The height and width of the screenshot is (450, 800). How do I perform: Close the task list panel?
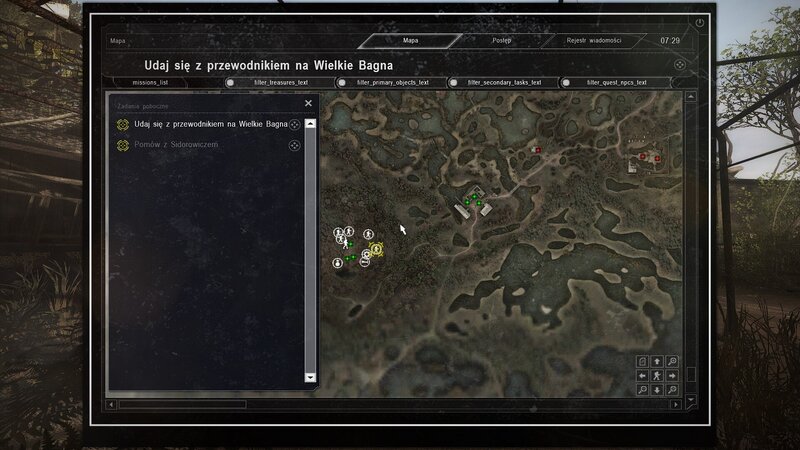coord(308,103)
